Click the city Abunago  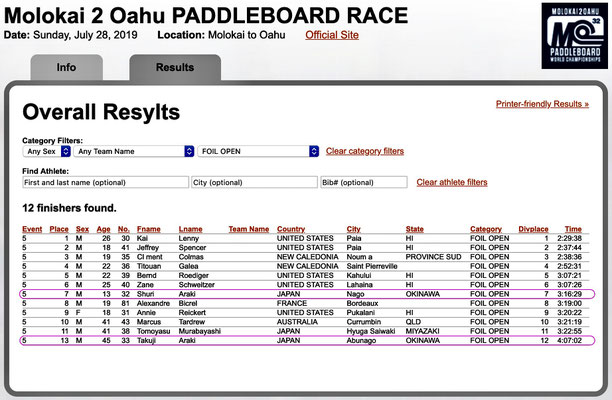point(361,341)
